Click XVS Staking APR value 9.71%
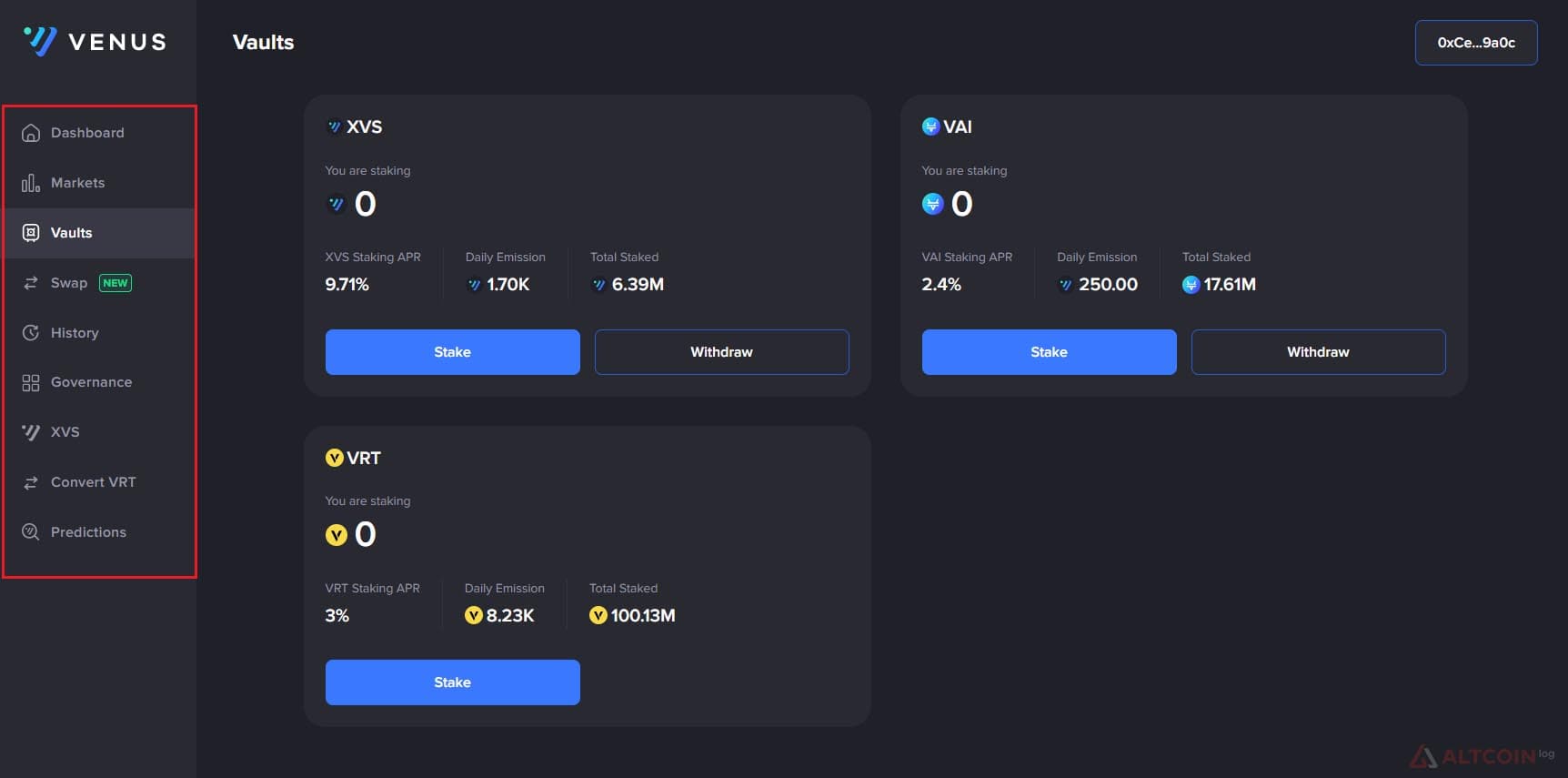Image resolution: width=1568 pixels, height=778 pixels. pos(347,285)
